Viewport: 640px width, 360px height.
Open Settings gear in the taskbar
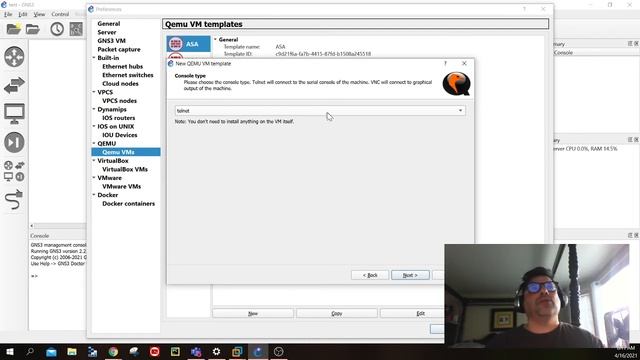216,351
